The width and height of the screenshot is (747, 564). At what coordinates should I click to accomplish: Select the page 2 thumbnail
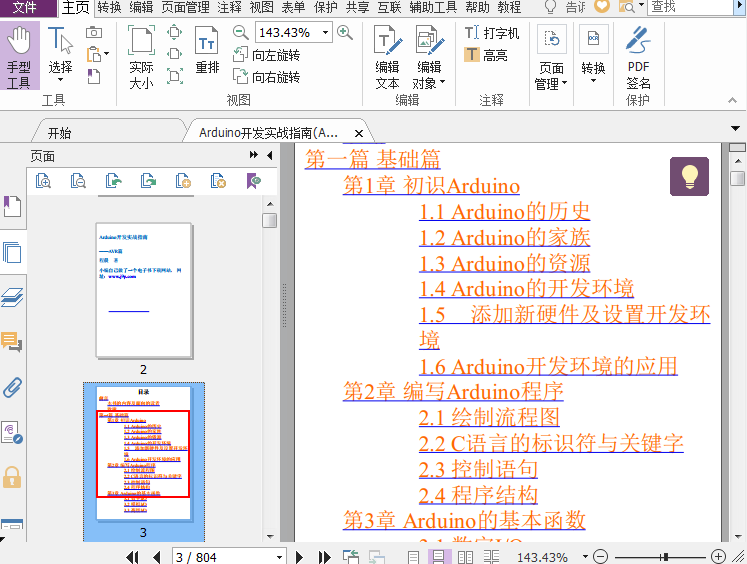[x=143, y=290]
